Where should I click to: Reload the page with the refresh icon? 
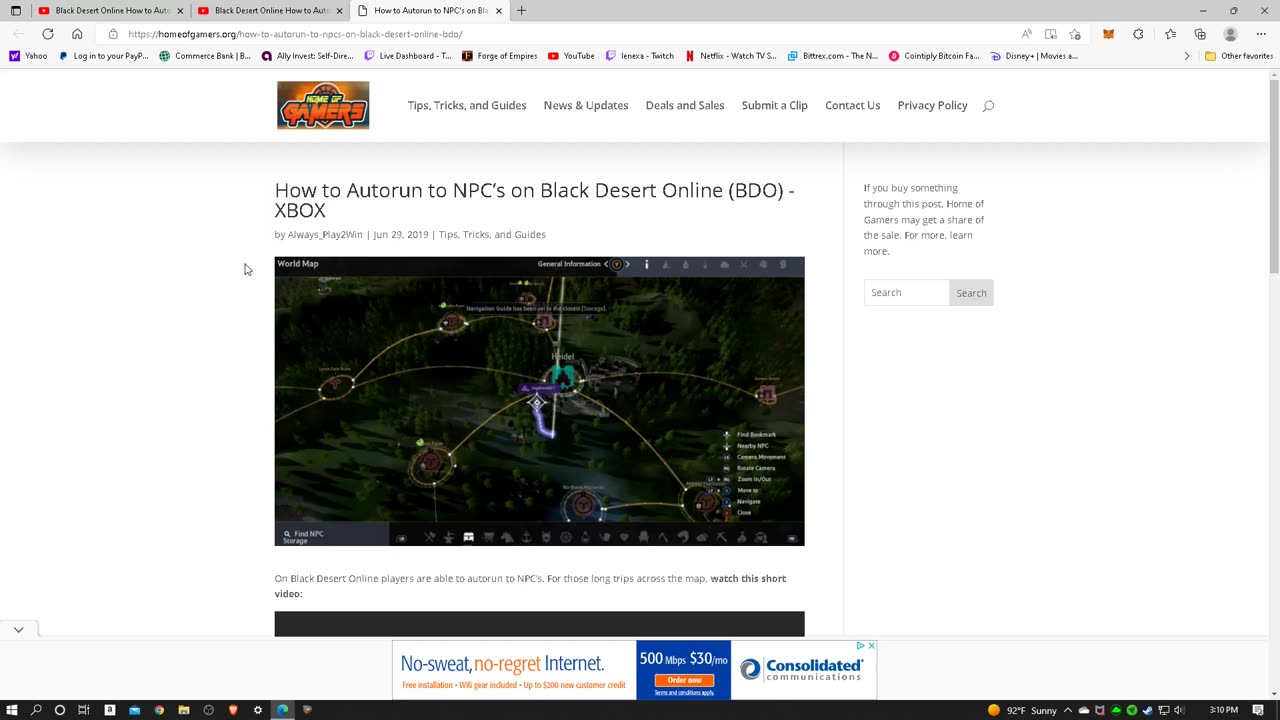pyautogui.click(x=47, y=34)
